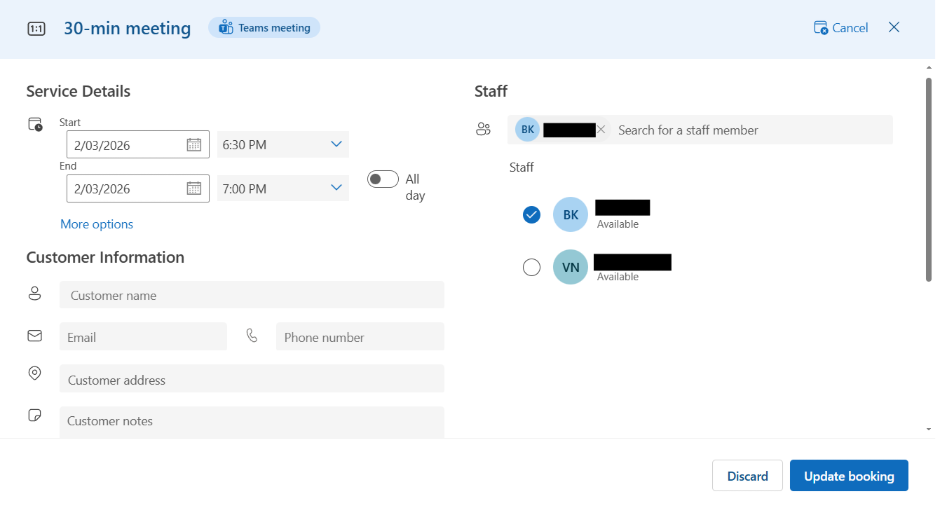
Task: Click the staff people icon
Action: pos(483,129)
